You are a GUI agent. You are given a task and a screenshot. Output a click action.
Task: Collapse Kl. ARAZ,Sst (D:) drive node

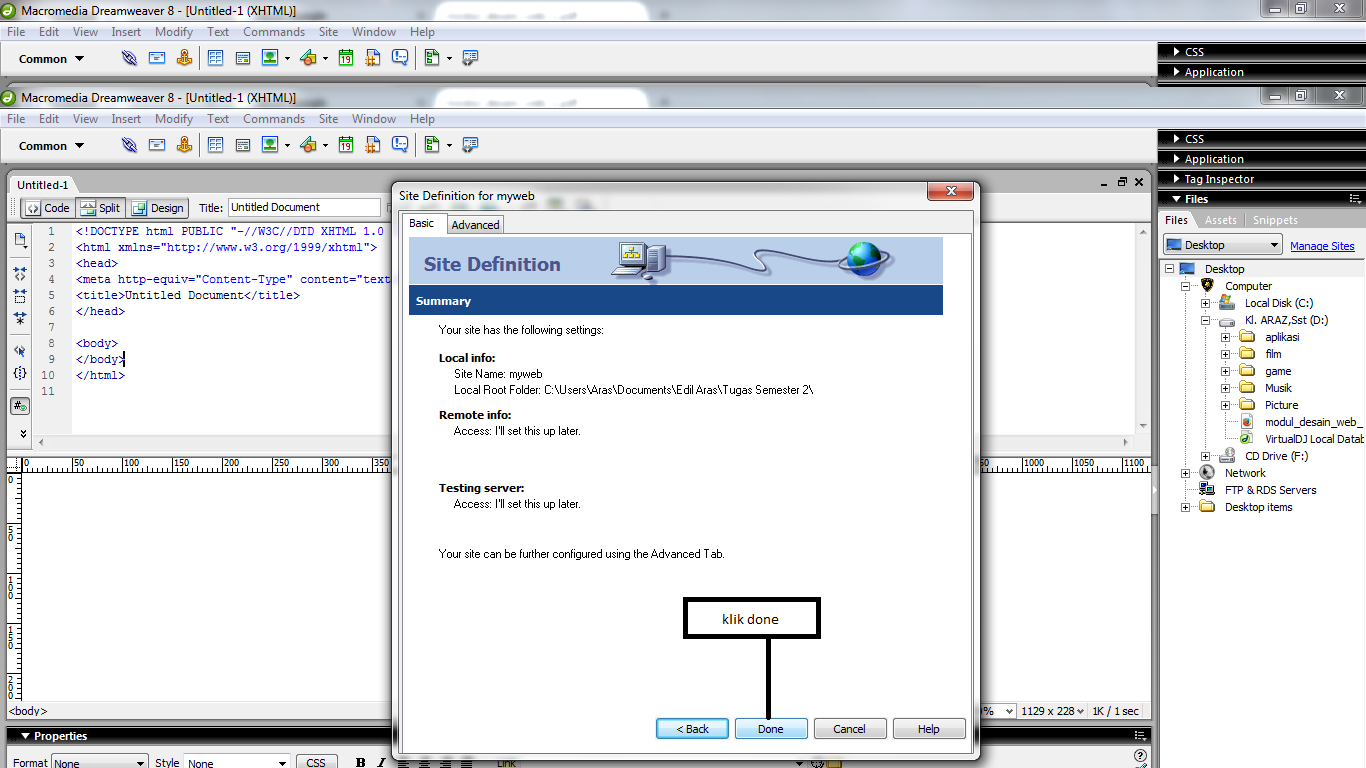1206,320
